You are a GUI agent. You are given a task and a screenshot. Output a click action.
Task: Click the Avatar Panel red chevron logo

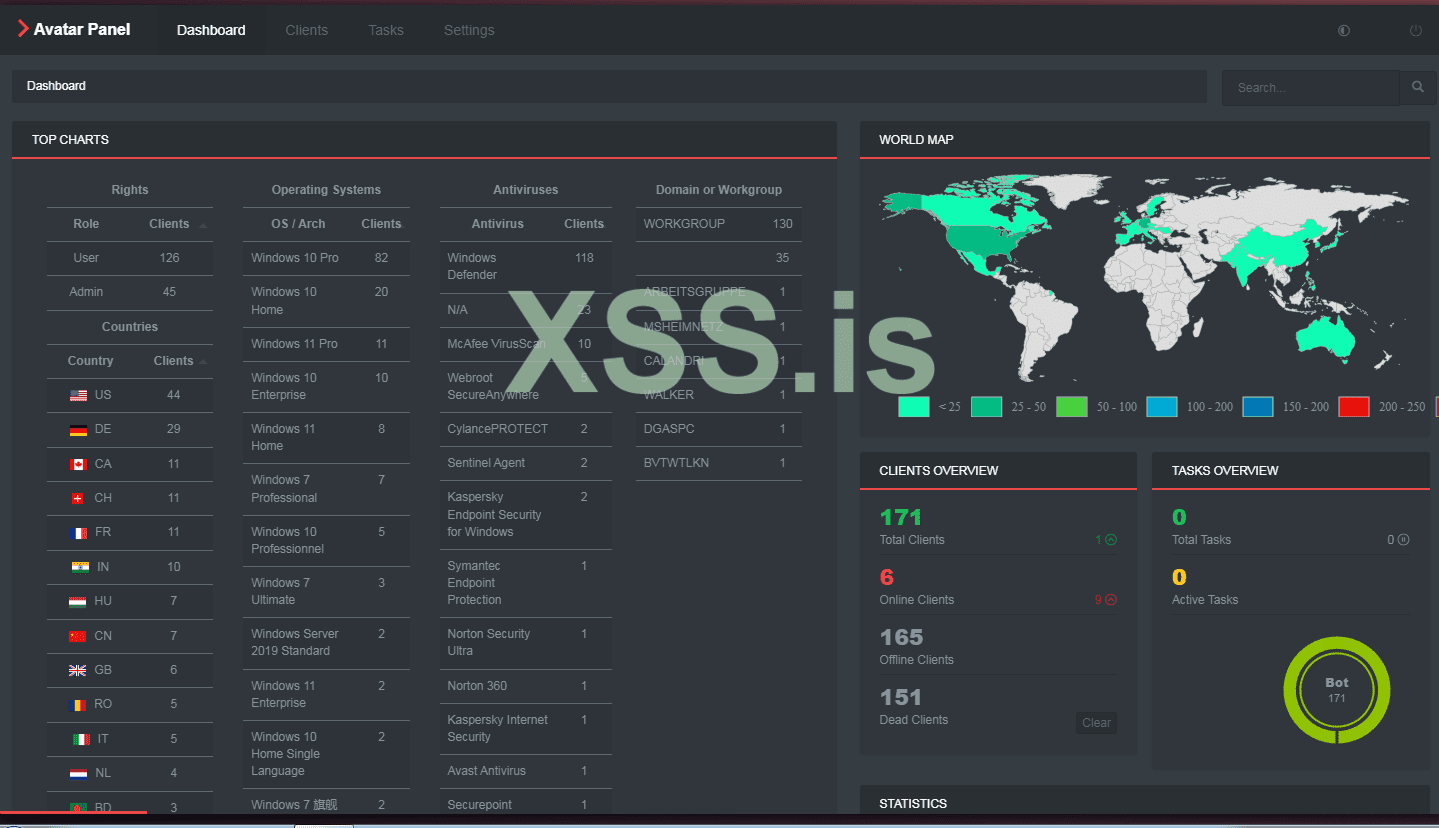tap(22, 29)
